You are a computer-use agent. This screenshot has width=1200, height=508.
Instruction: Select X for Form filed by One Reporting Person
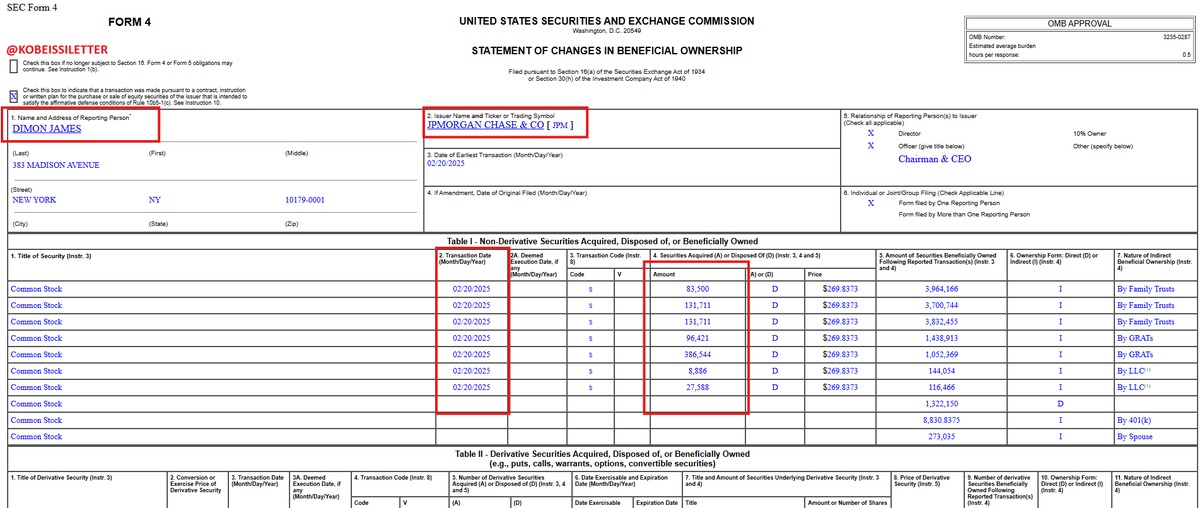(x=871, y=202)
